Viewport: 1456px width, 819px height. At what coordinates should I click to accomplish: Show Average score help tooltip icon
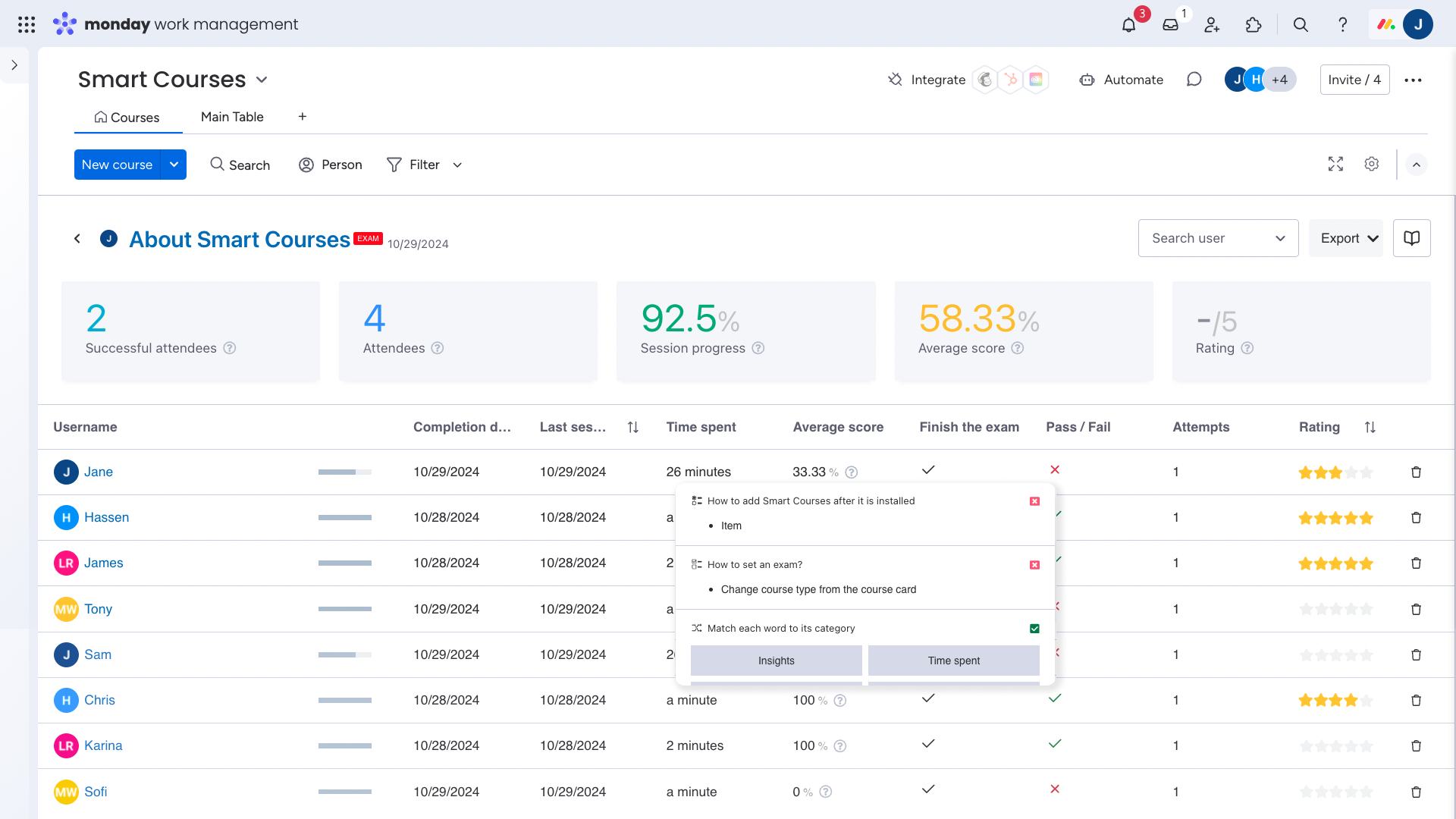pyautogui.click(x=1018, y=348)
